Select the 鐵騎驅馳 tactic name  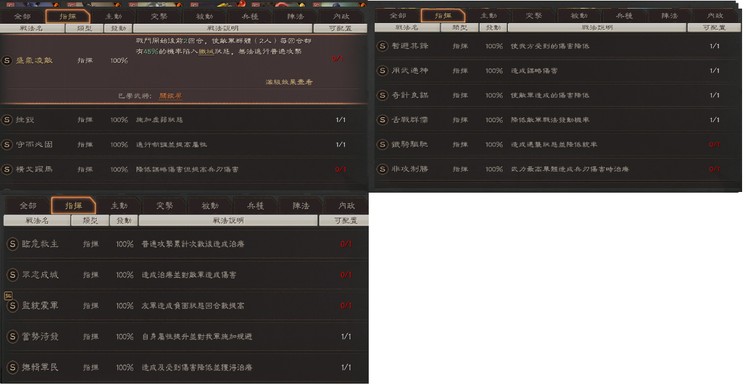click(410, 144)
